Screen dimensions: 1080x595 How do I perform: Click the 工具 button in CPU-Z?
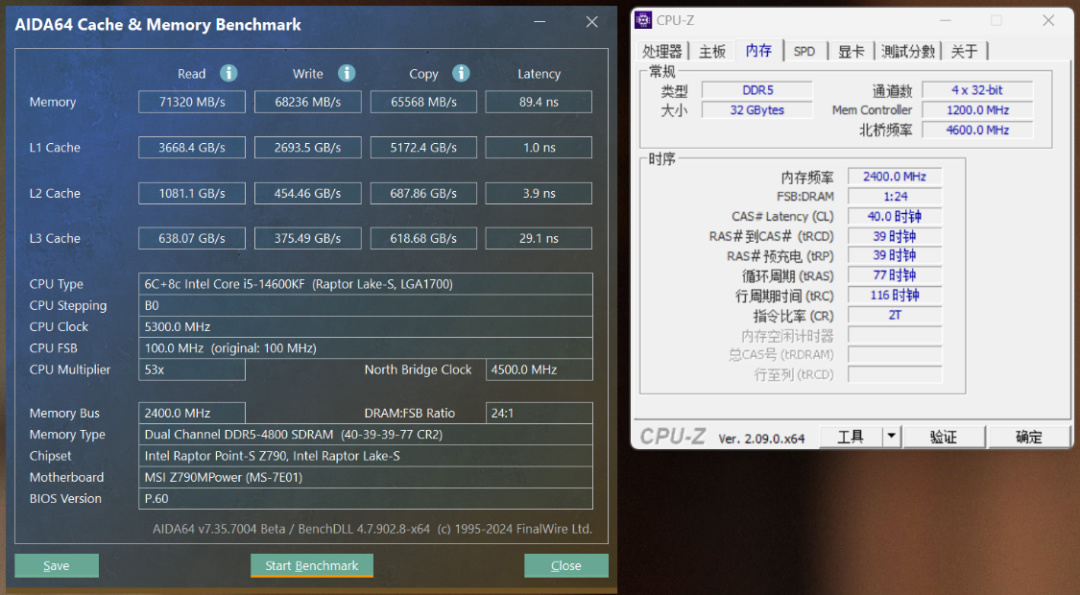coord(851,436)
